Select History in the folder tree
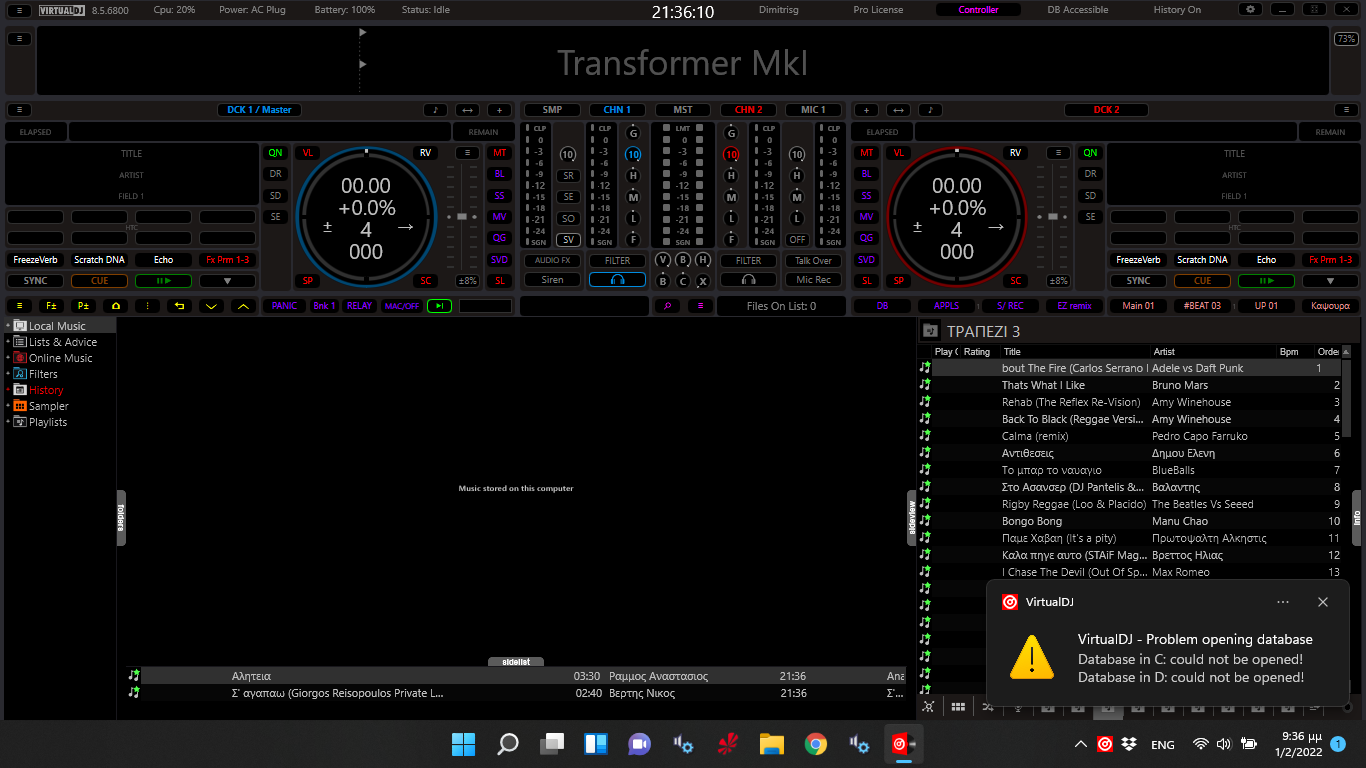The height and width of the screenshot is (768, 1366). 46,390
